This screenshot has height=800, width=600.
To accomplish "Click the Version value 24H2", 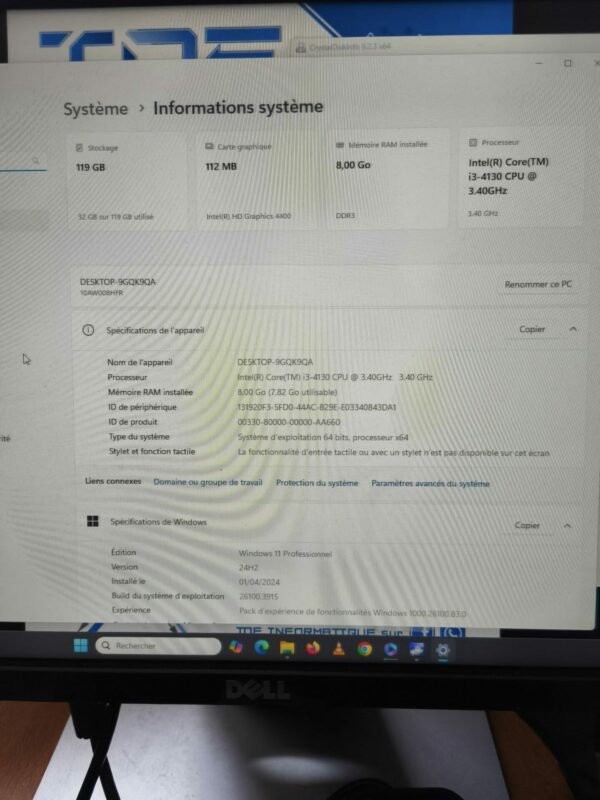I will 248,567.
